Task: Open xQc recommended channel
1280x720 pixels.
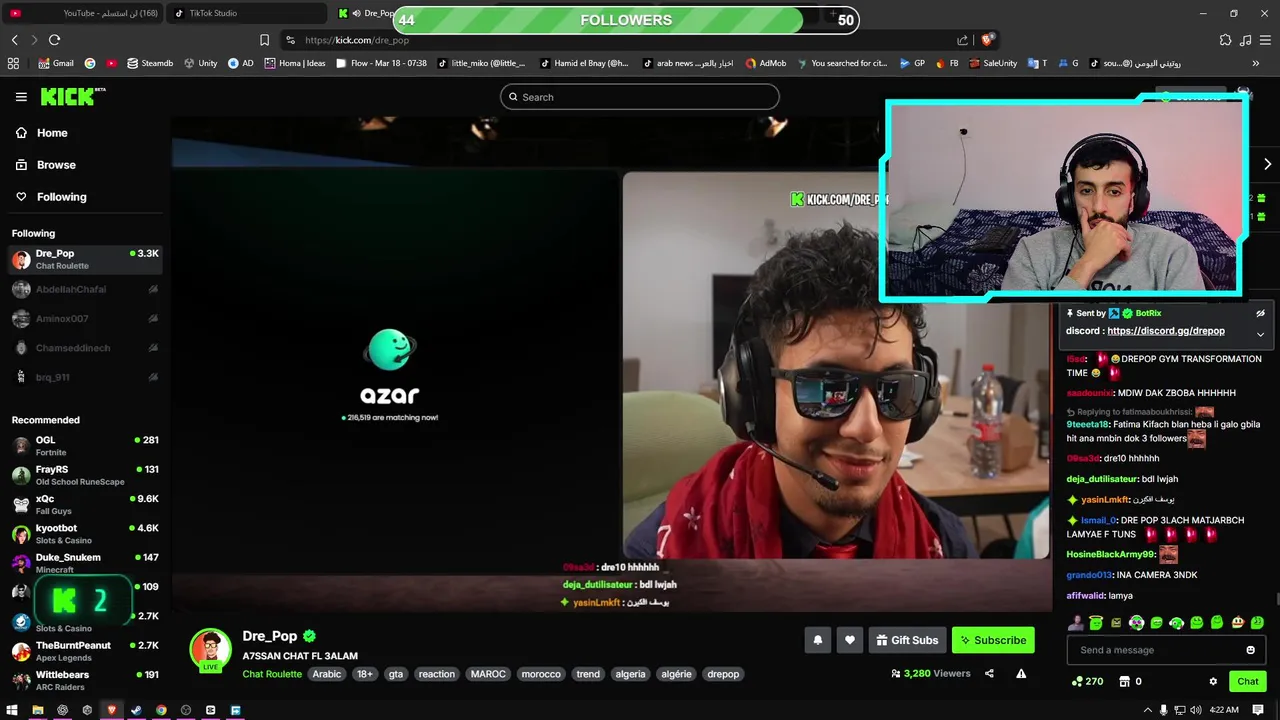Action: 85,504
